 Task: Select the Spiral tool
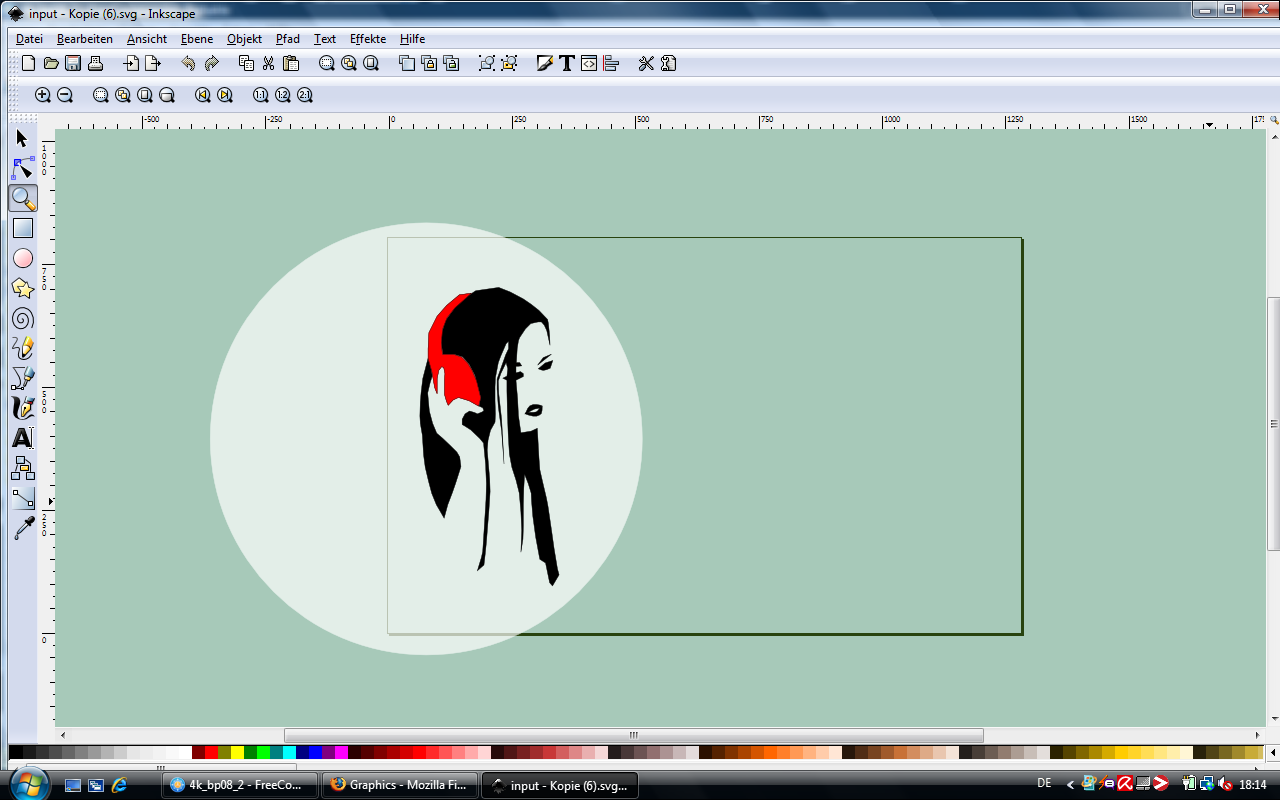pyautogui.click(x=23, y=318)
